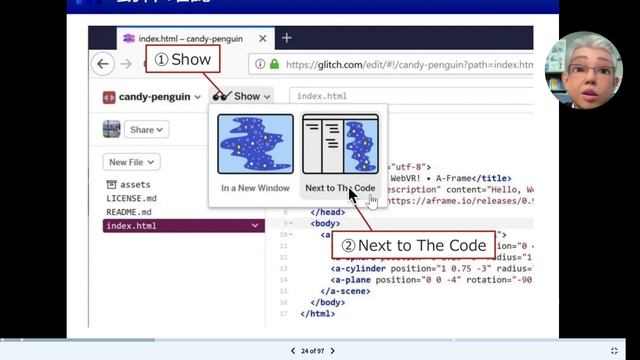The height and width of the screenshot is (360, 640).
Task: Click the a-cylinder code line
Action: [432, 269]
